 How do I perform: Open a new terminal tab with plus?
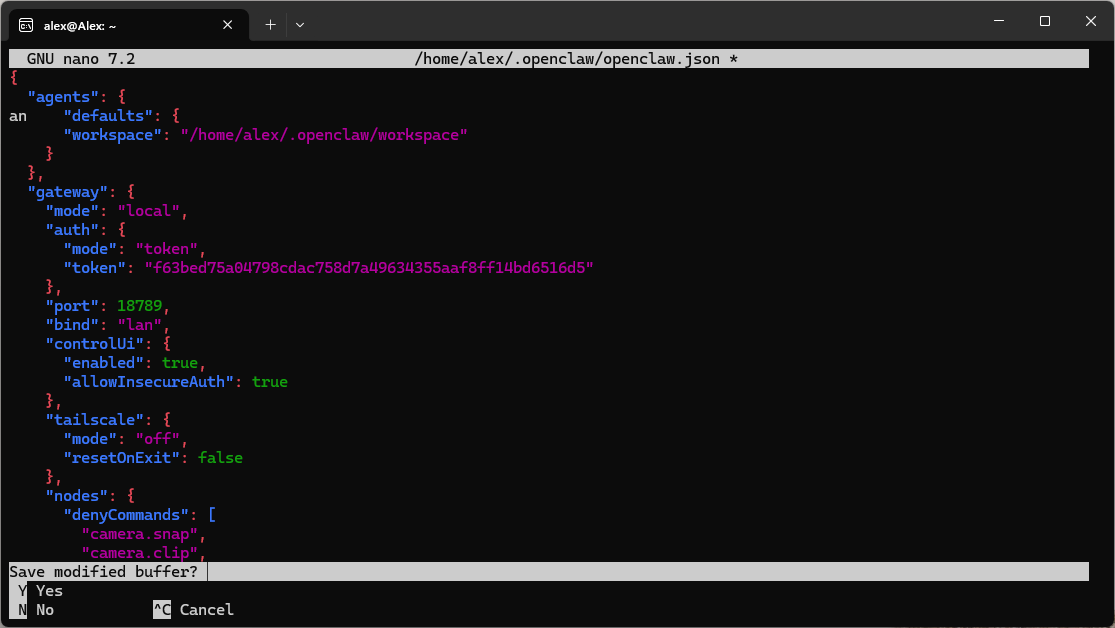[x=270, y=24]
